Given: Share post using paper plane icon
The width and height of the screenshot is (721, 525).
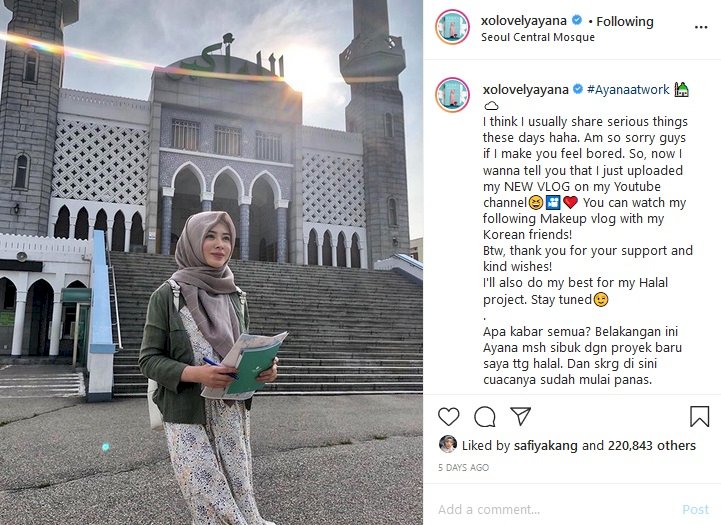Looking at the screenshot, I should [x=521, y=416].
